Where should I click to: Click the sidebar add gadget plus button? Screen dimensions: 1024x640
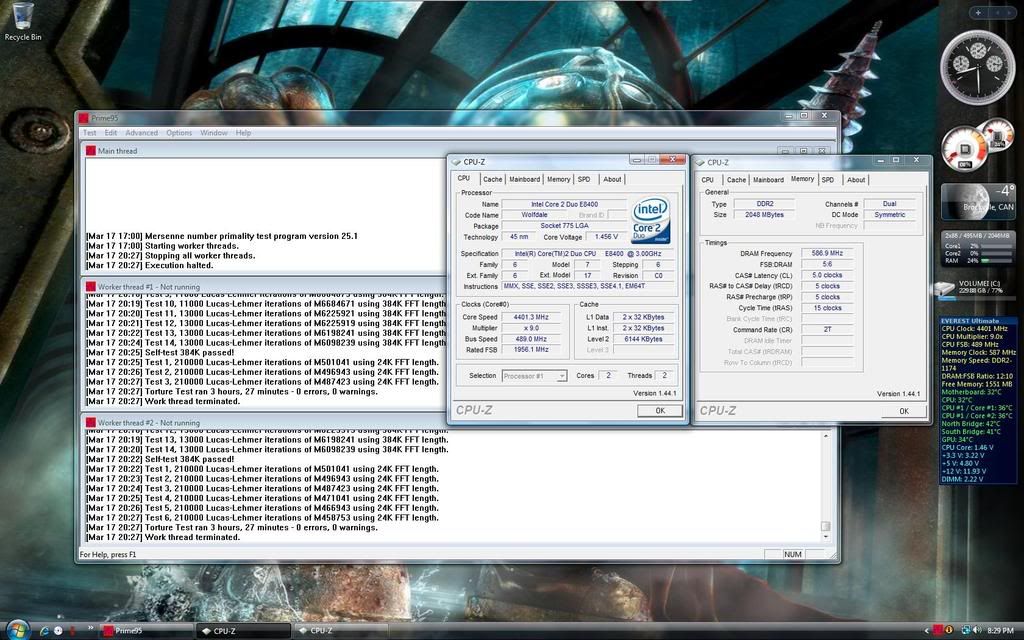point(978,12)
